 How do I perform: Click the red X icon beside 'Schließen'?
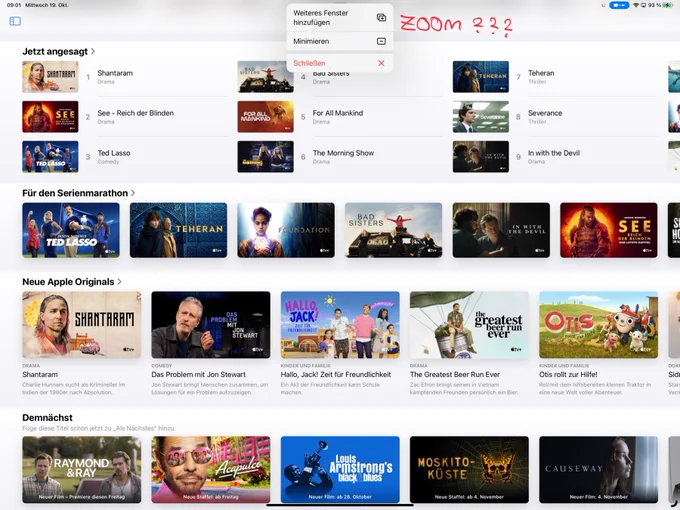tap(381, 63)
